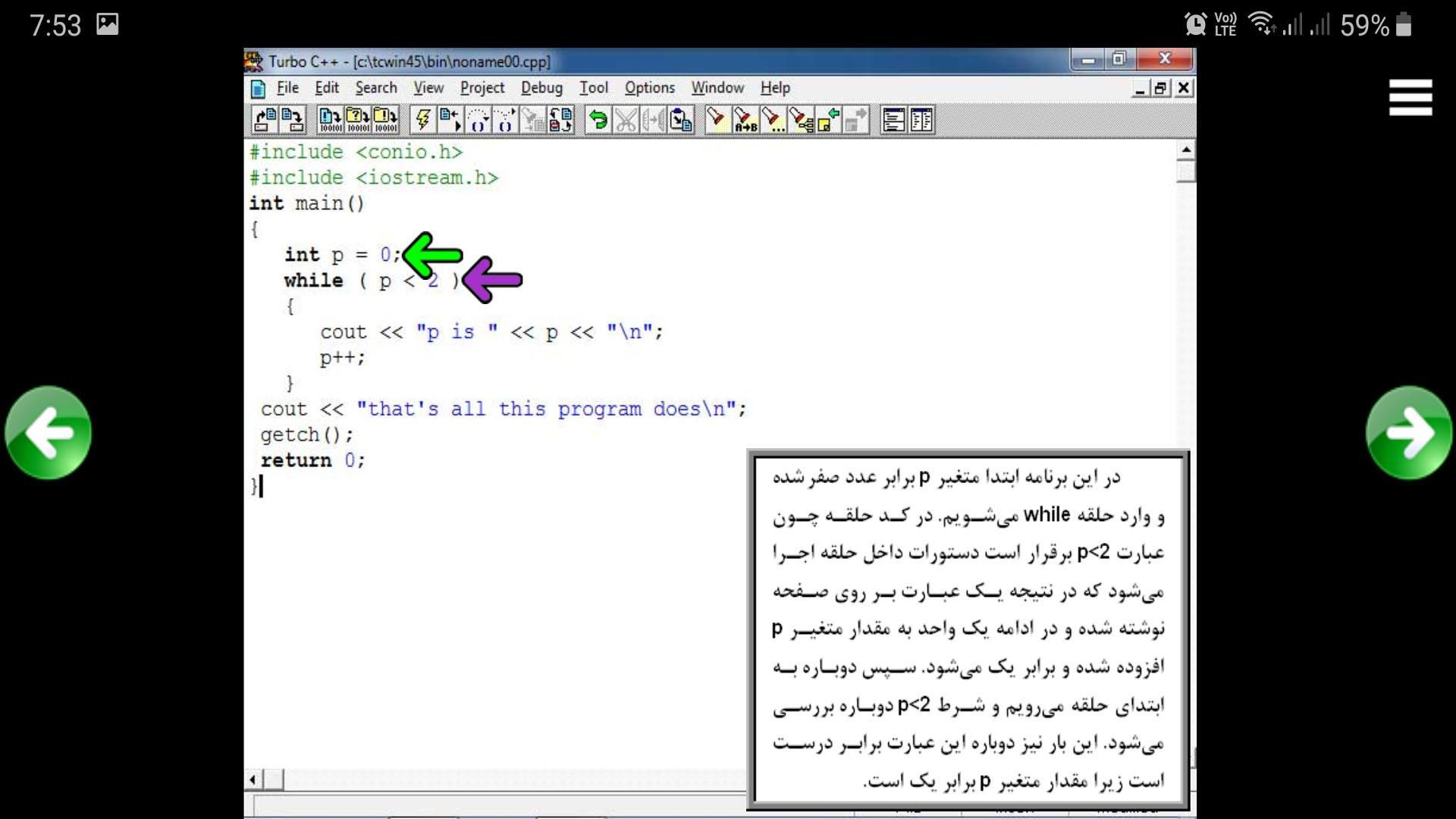Click the Run to cursor toolbar icon
This screenshot has height=819, width=1456.
tap(450, 120)
